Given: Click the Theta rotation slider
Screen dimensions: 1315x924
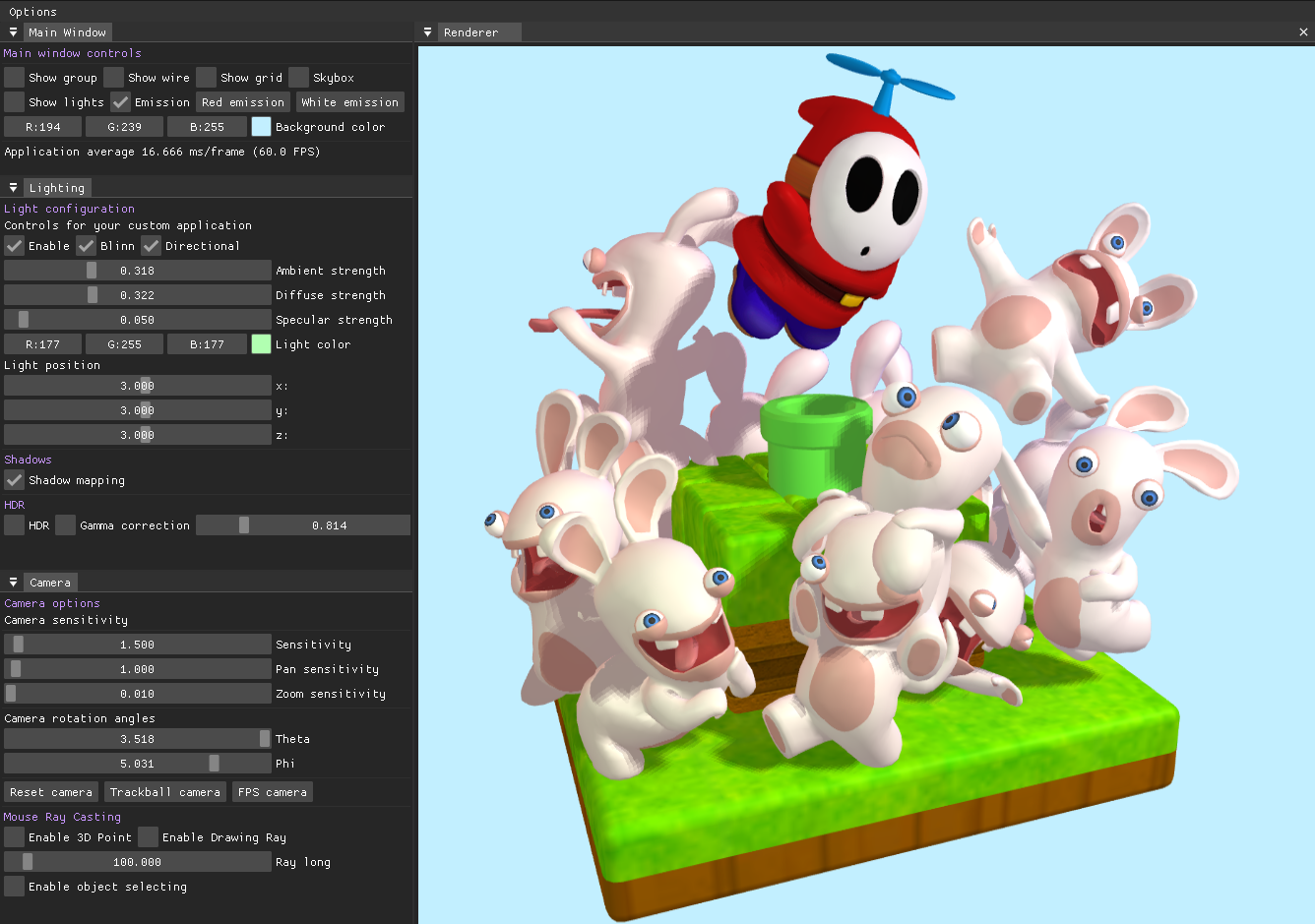Looking at the screenshot, I should point(138,739).
